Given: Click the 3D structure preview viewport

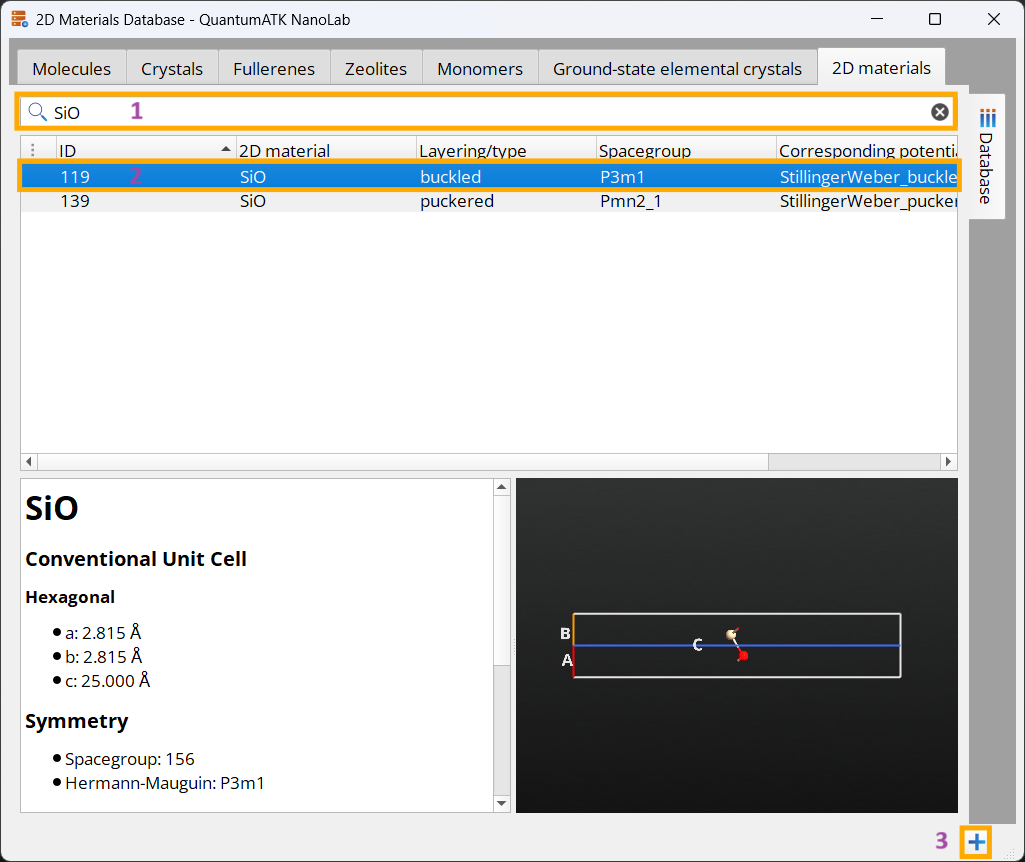Looking at the screenshot, I should coord(737,645).
